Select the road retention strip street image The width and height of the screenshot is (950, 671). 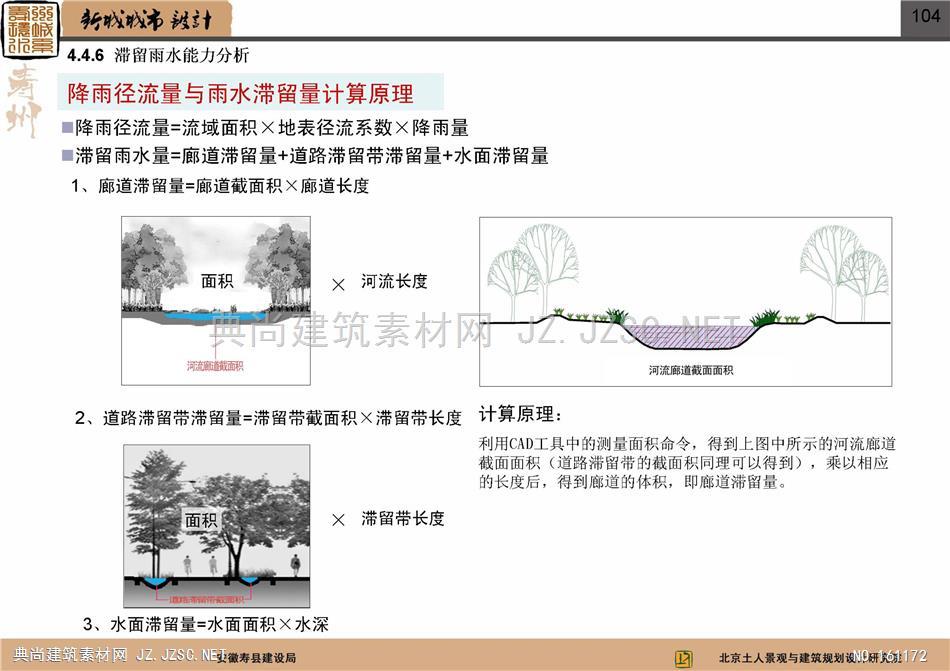217,526
